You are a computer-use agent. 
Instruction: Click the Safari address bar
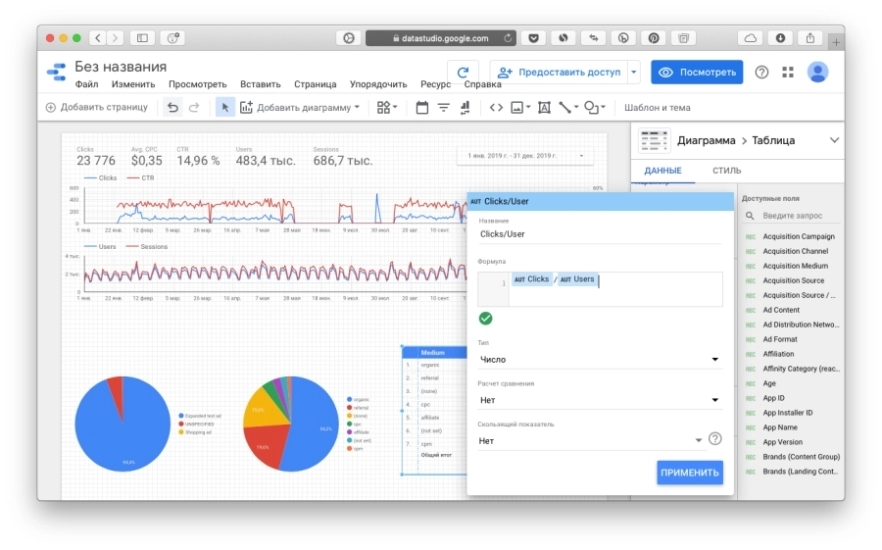pyautogui.click(x=440, y=38)
